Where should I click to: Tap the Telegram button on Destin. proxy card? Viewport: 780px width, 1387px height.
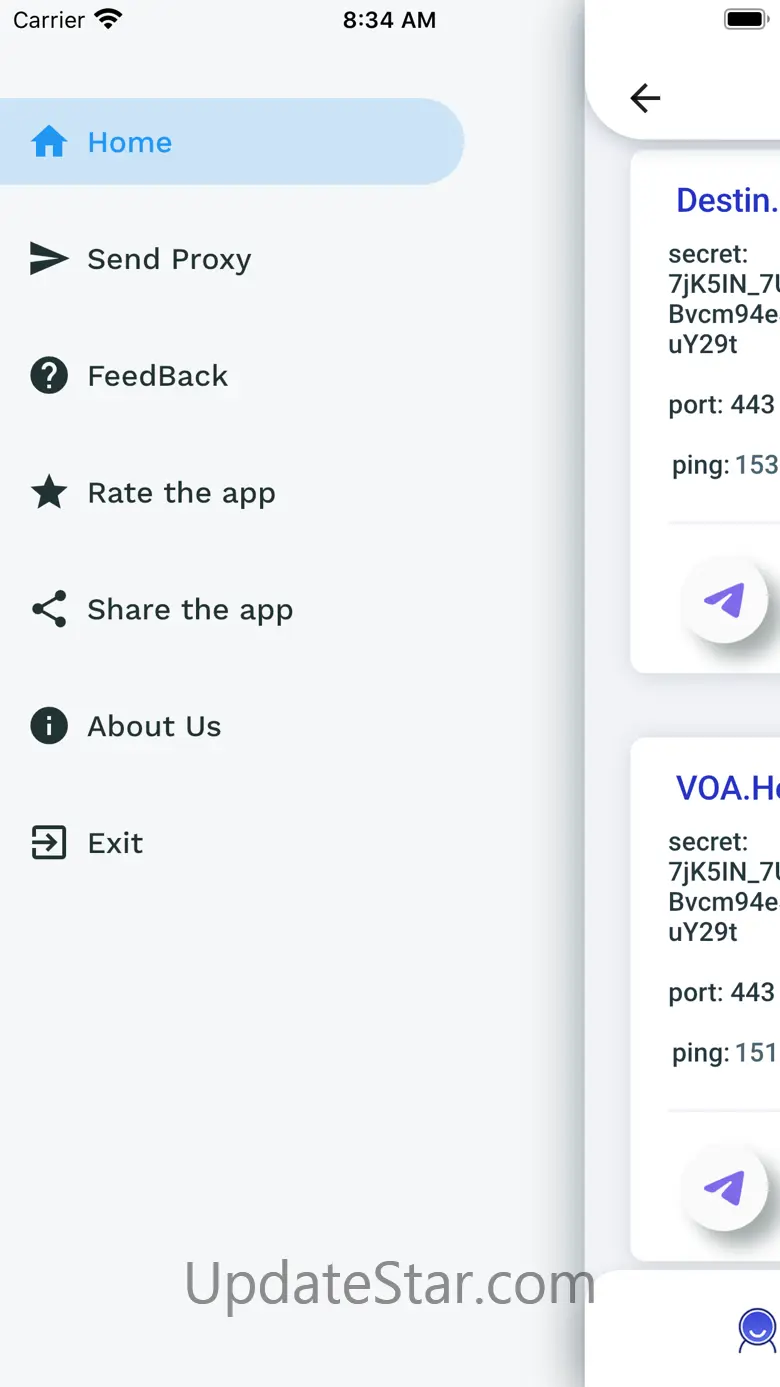(x=725, y=600)
